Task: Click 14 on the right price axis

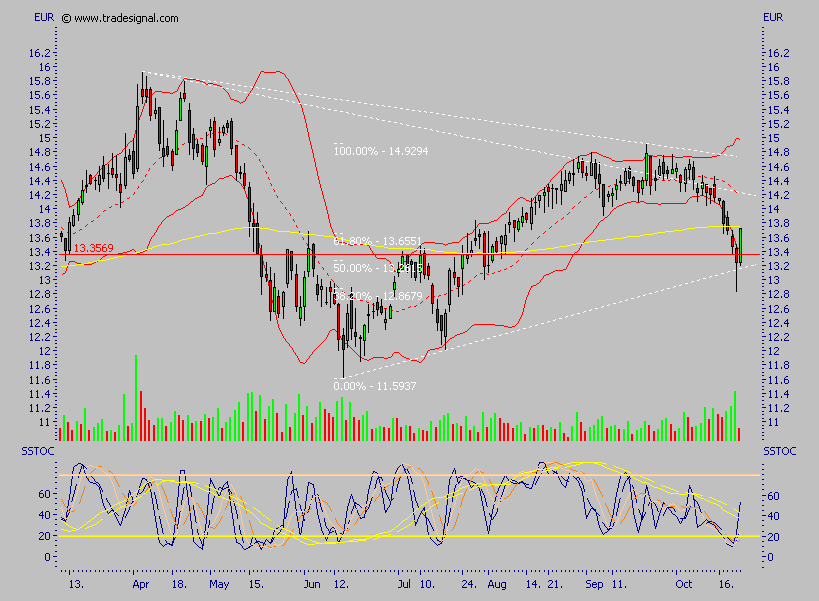Action: 774,209
